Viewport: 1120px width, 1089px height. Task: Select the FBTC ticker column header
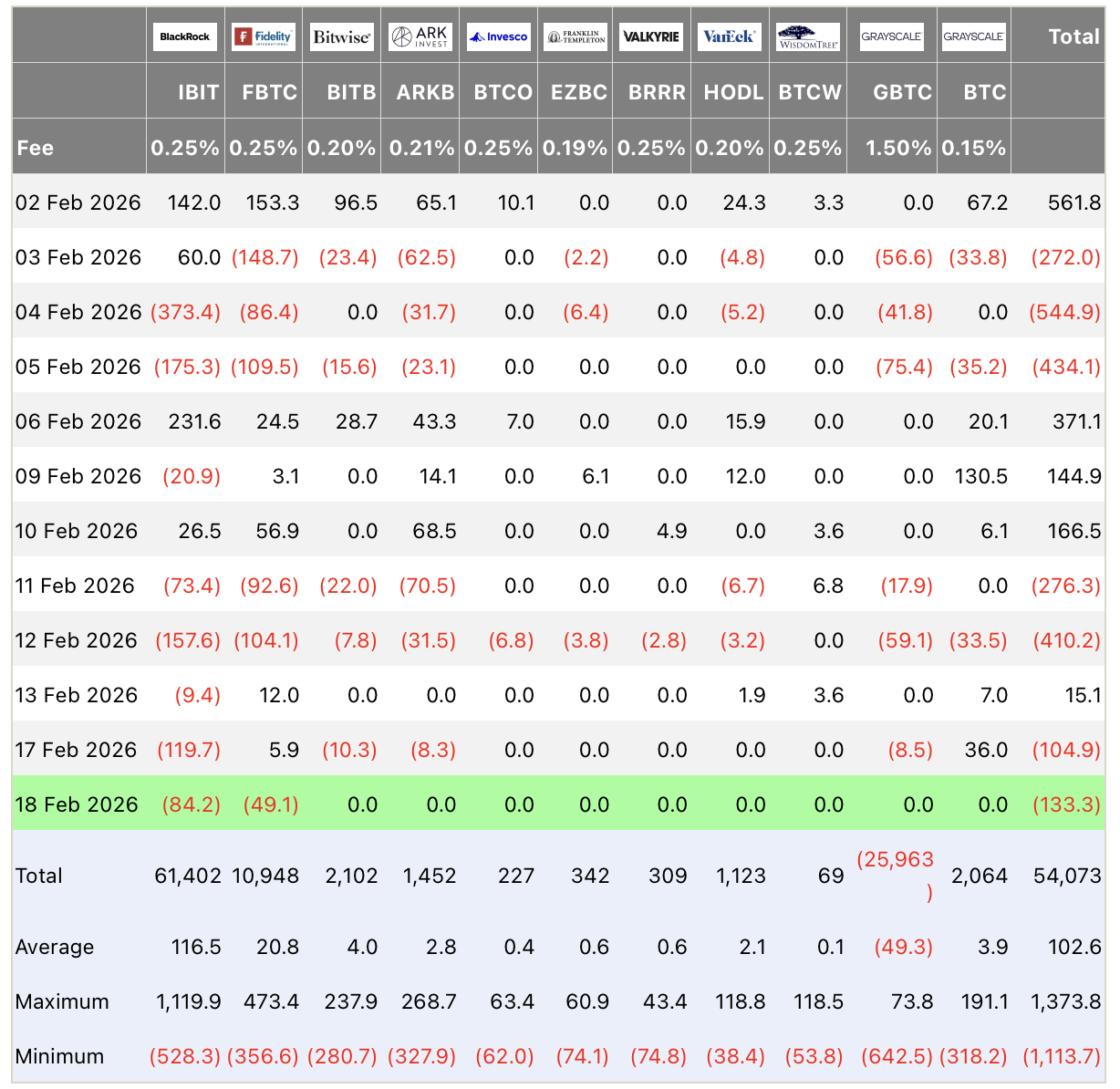(x=270, y=92)
